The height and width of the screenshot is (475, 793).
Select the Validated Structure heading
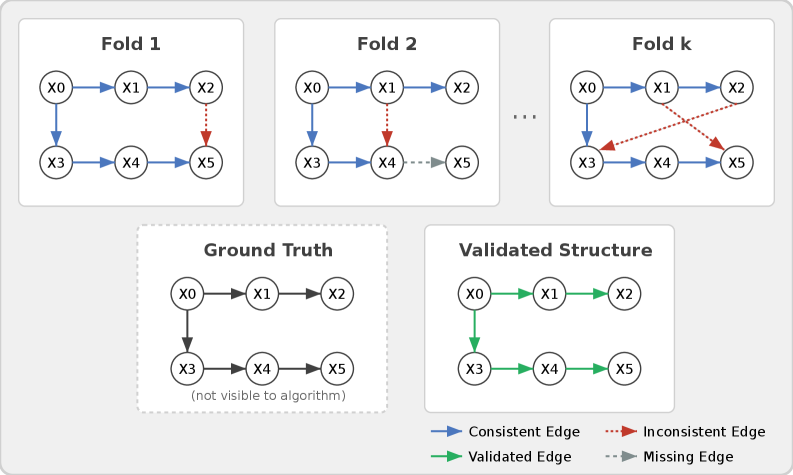(555, 250)
